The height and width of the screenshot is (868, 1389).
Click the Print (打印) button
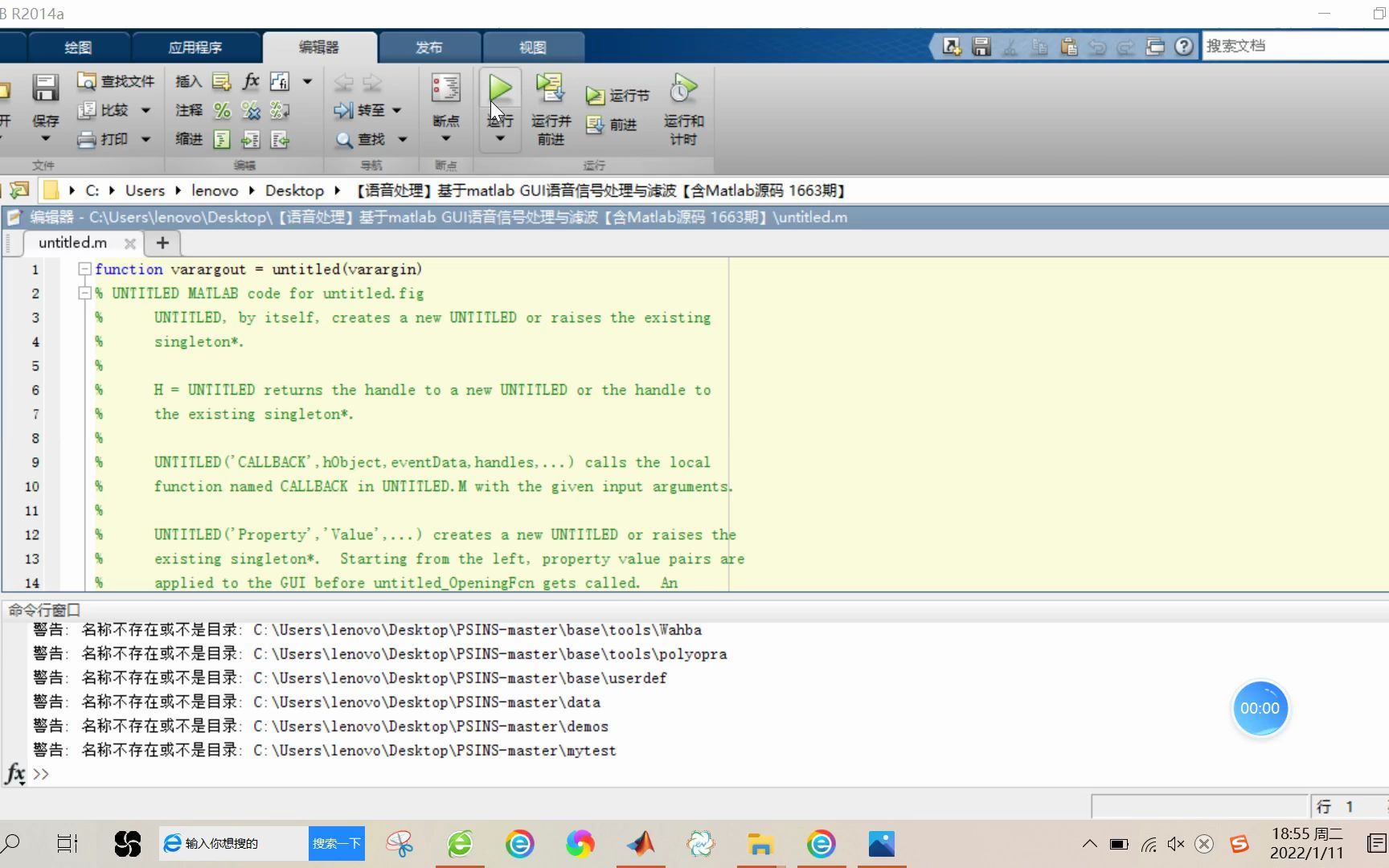pos(103,139)
